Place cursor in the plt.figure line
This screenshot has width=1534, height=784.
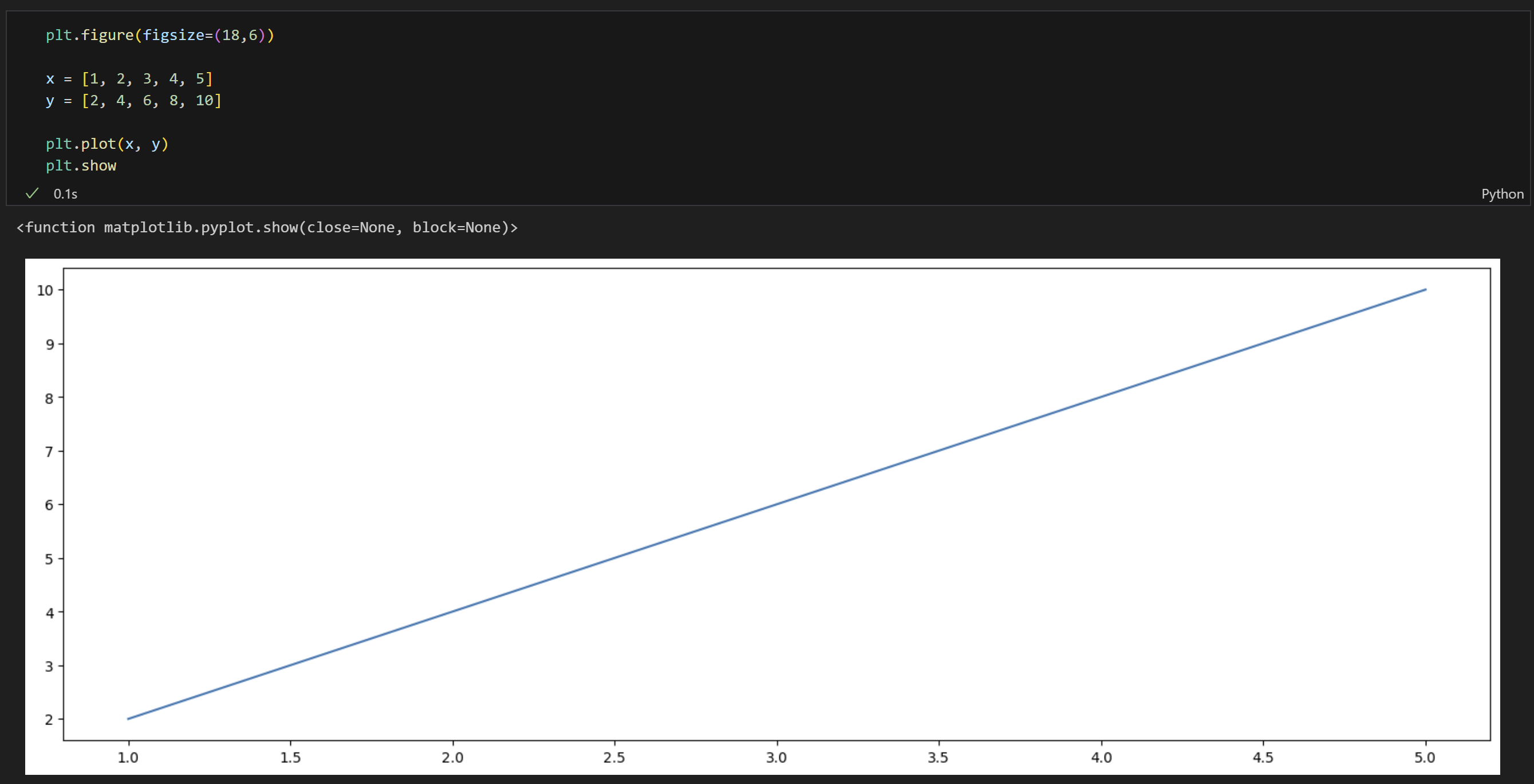point(160,35)
